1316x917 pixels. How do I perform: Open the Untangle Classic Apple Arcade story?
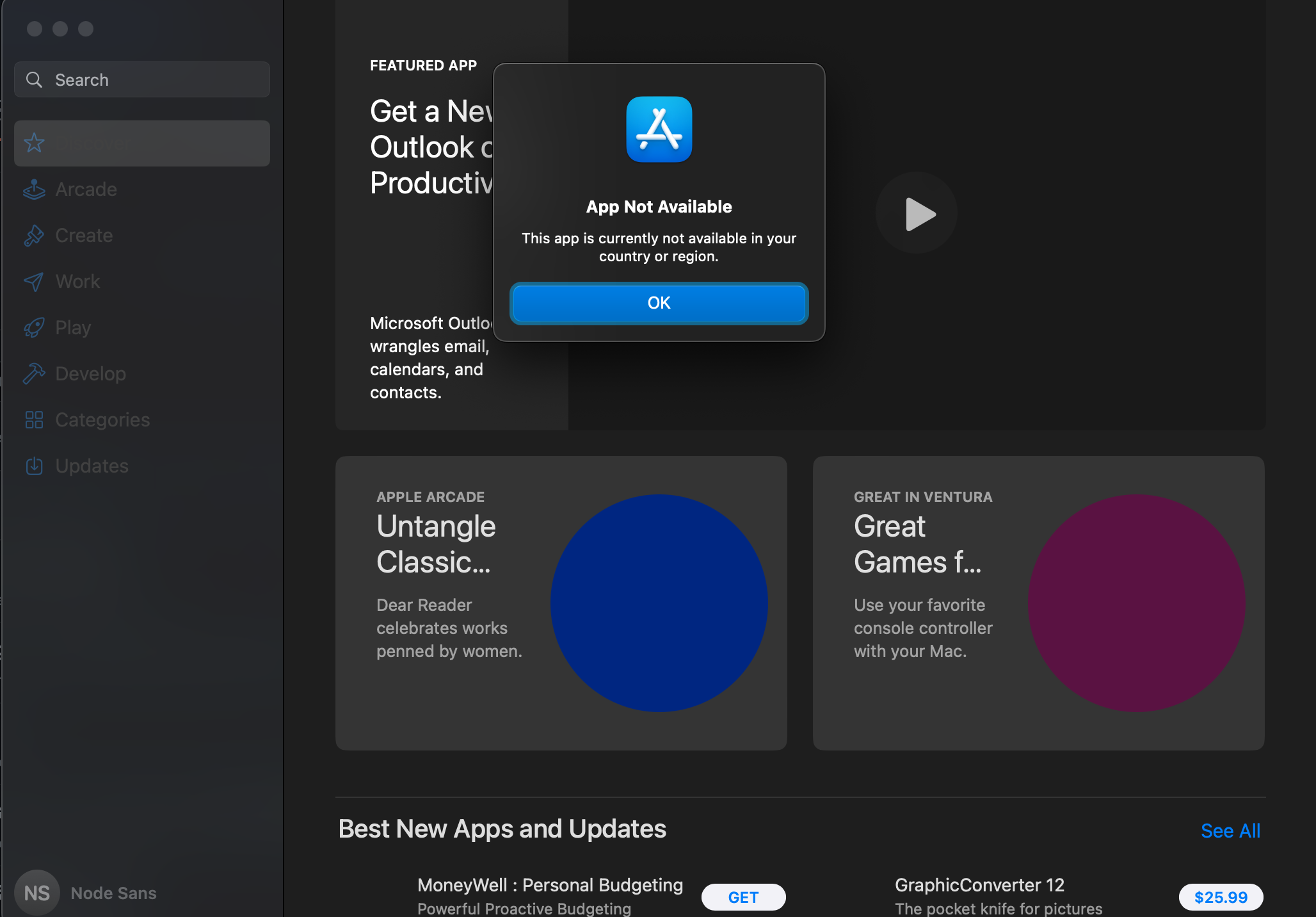pos(561,603)
